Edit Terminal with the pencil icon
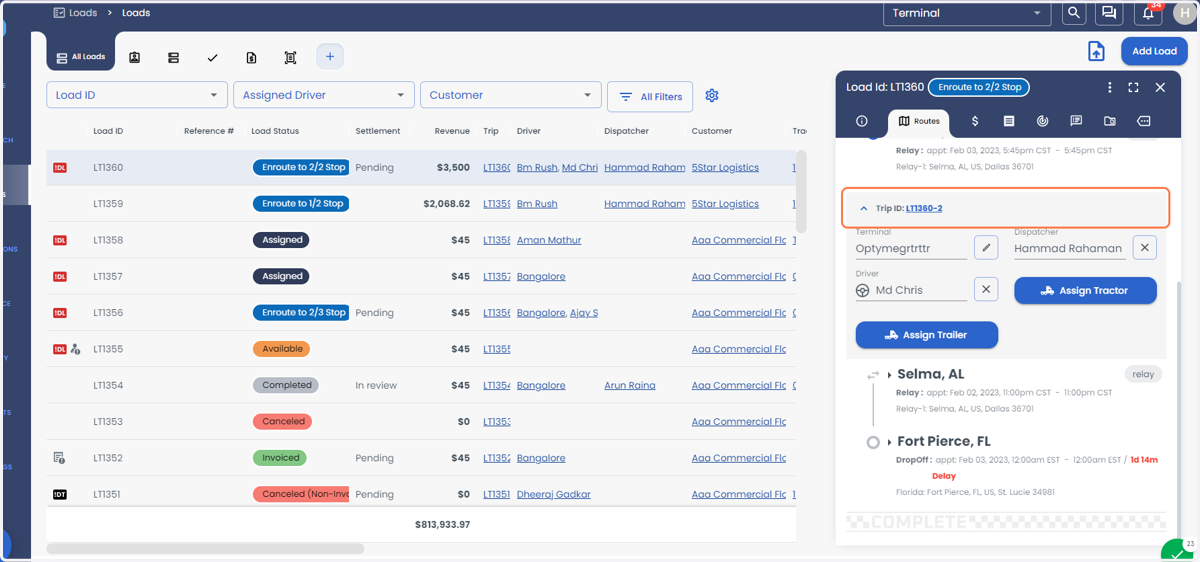Image resolution: width=1200 pixels, height=562 pixels. (986, 248)
